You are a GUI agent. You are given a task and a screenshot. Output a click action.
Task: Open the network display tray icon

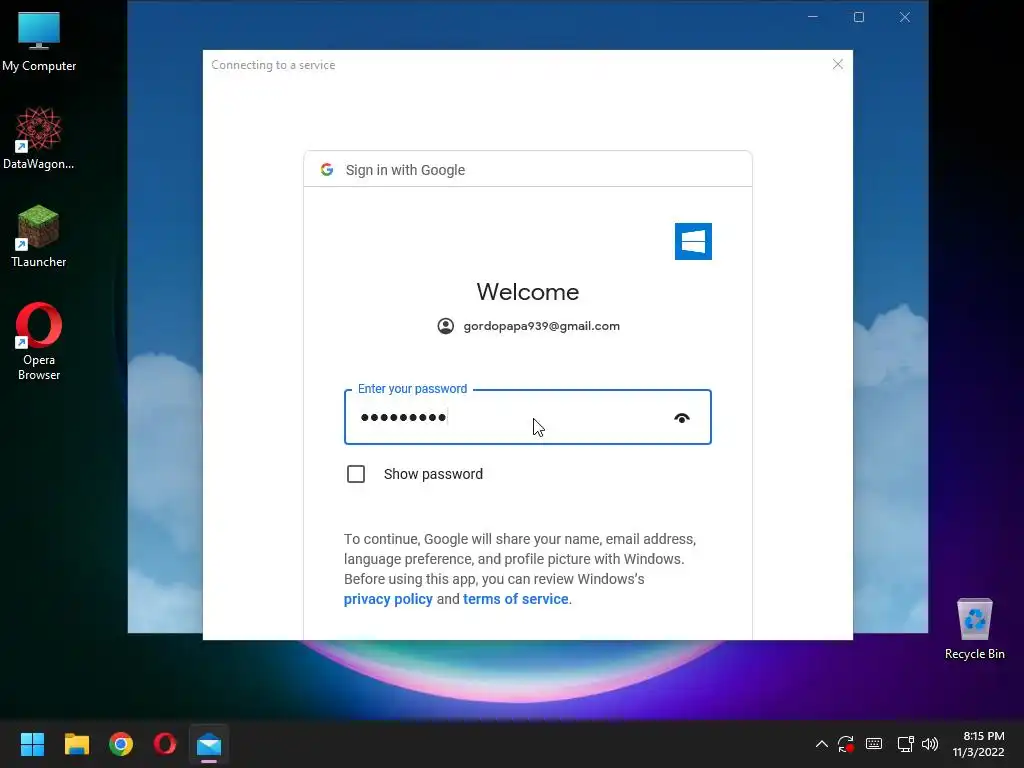[x=905, y=744]
